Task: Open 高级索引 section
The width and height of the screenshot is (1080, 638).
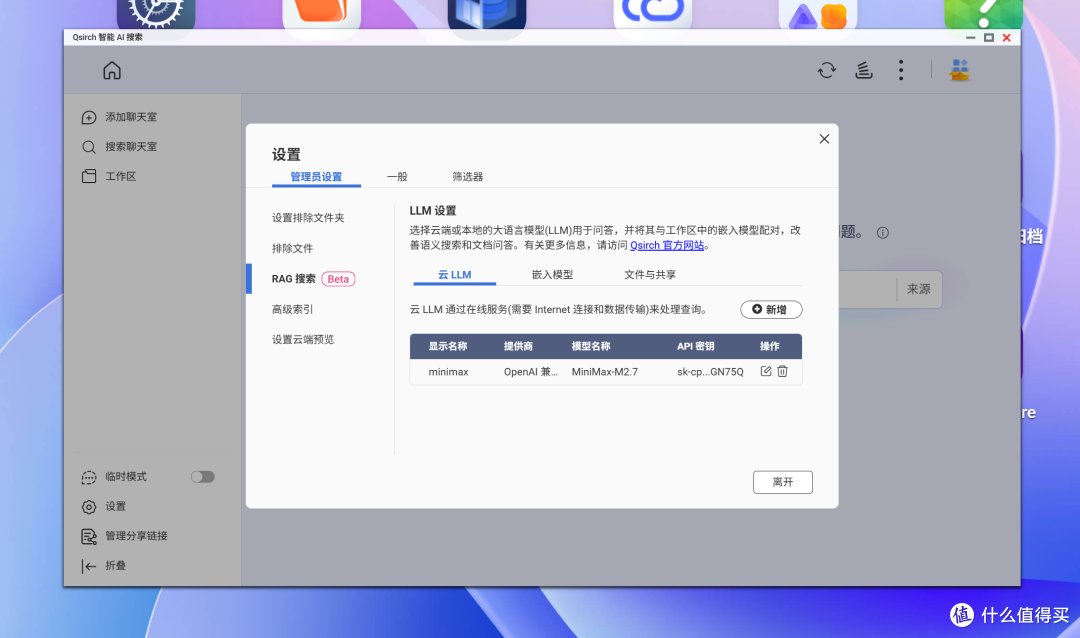Action: 292,309
